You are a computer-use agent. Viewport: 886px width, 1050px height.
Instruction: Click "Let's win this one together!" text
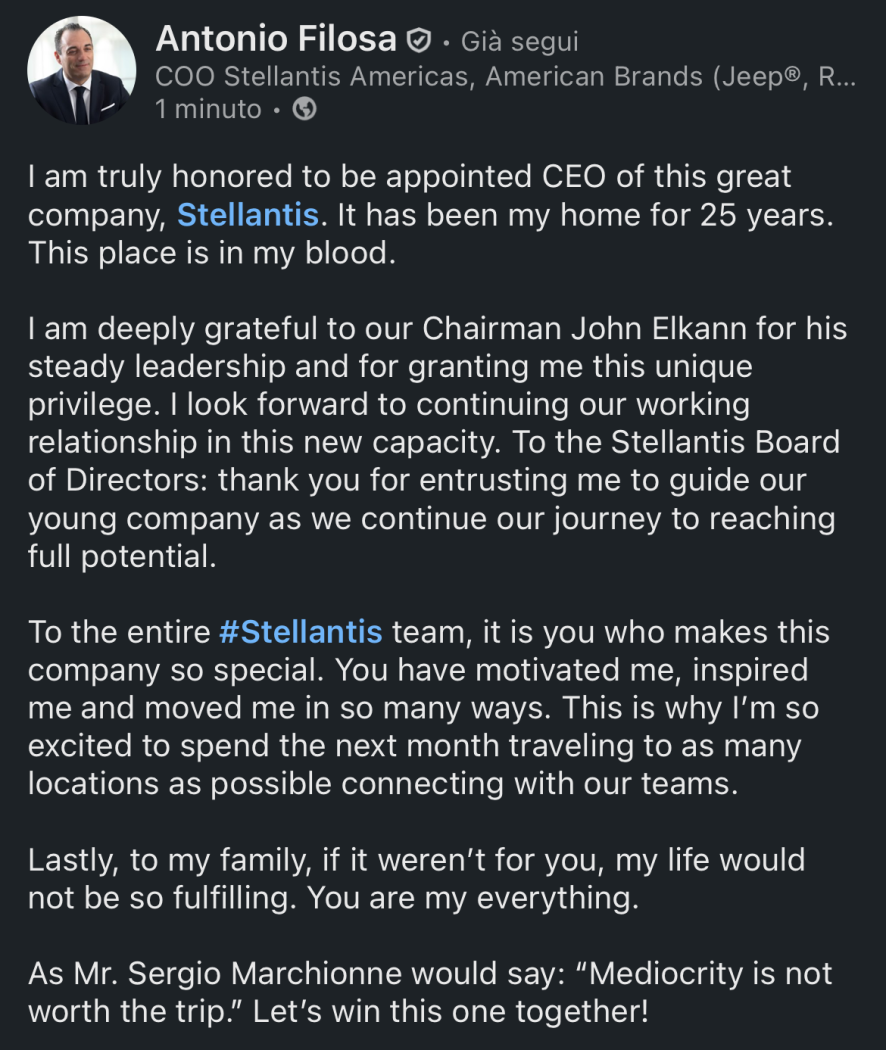pos(450,1011)
